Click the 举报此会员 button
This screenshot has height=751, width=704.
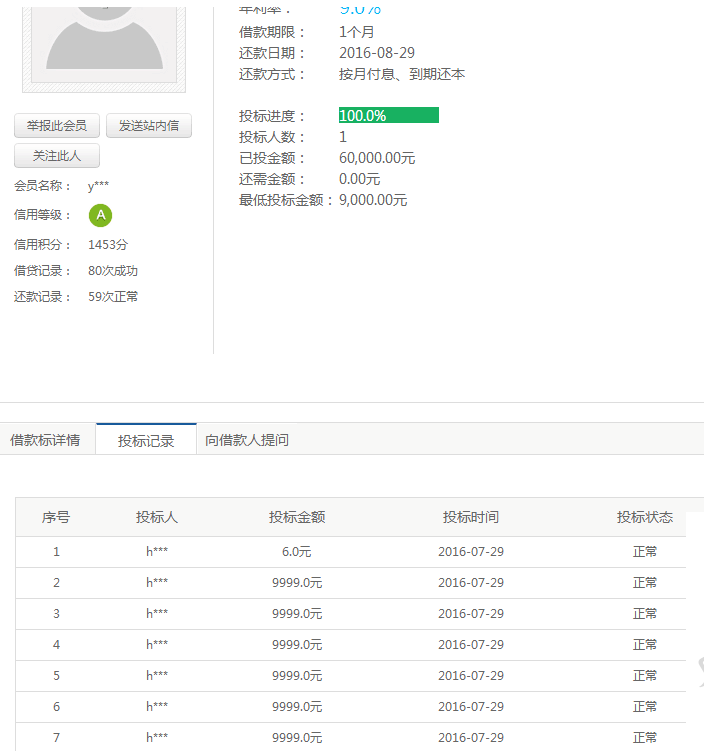[x=57, y=126]
